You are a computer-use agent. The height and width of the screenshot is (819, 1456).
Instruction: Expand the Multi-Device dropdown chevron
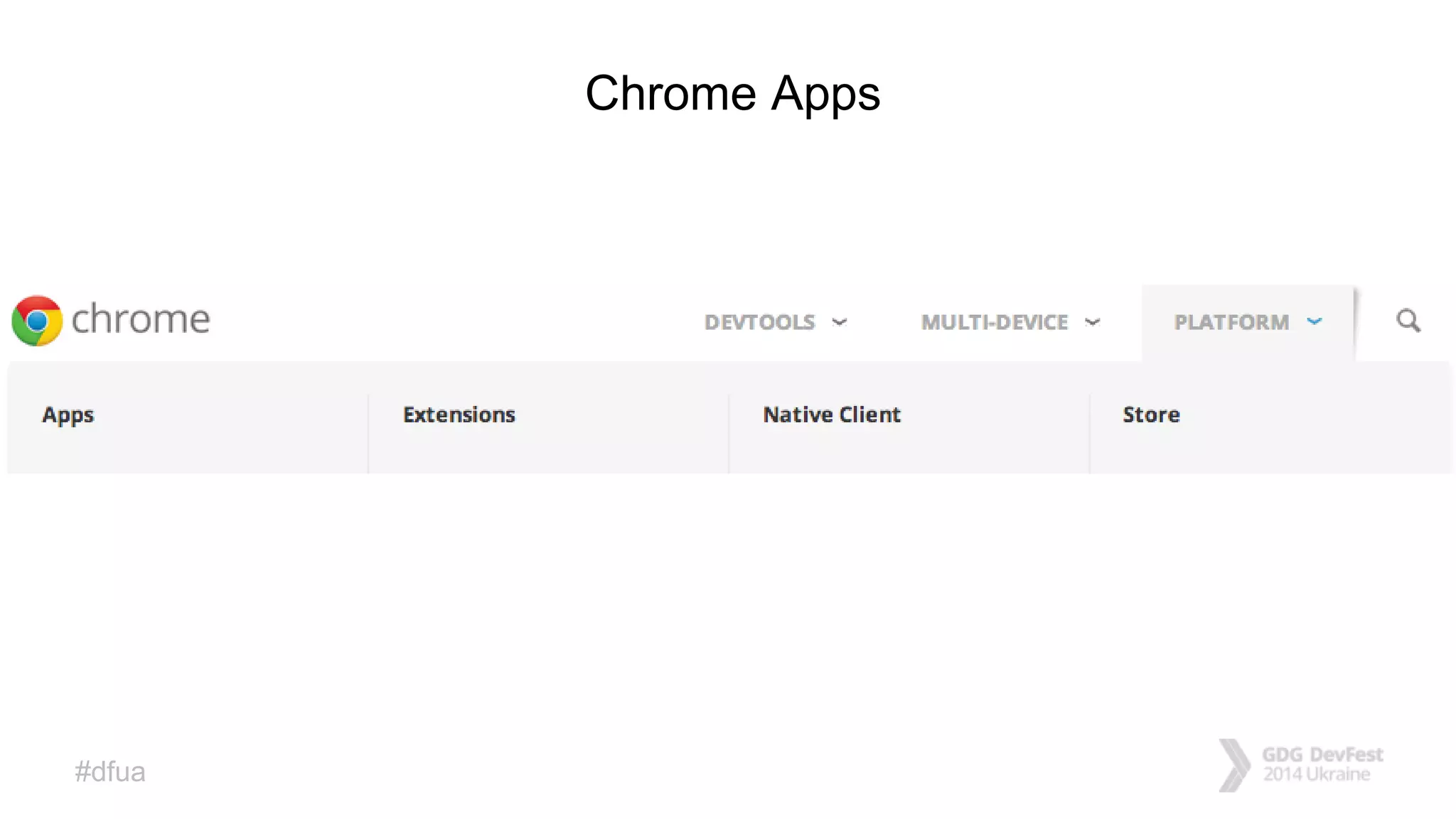pos(1093,322)
